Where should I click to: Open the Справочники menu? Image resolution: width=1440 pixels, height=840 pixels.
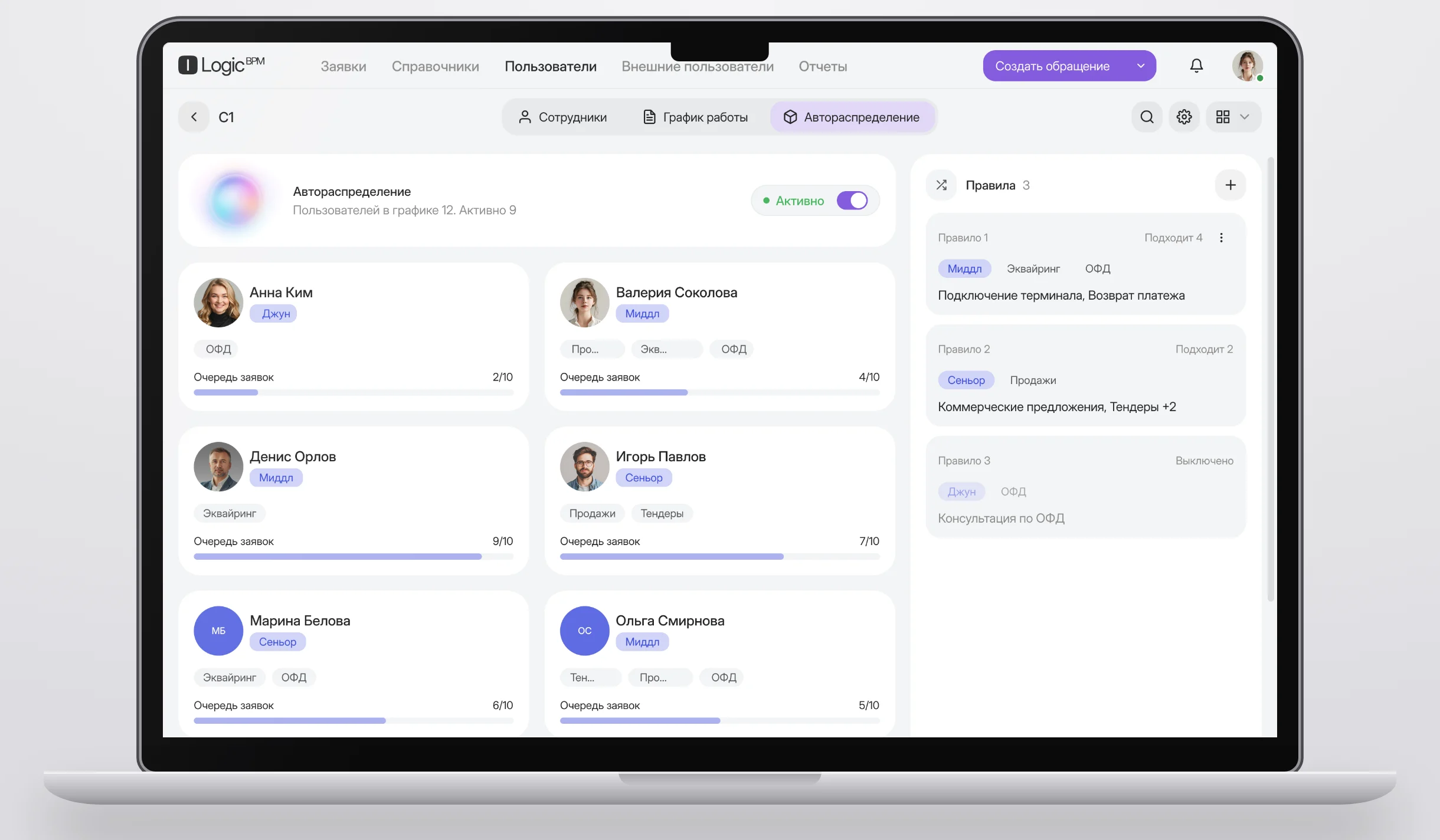tap(436, 67)
